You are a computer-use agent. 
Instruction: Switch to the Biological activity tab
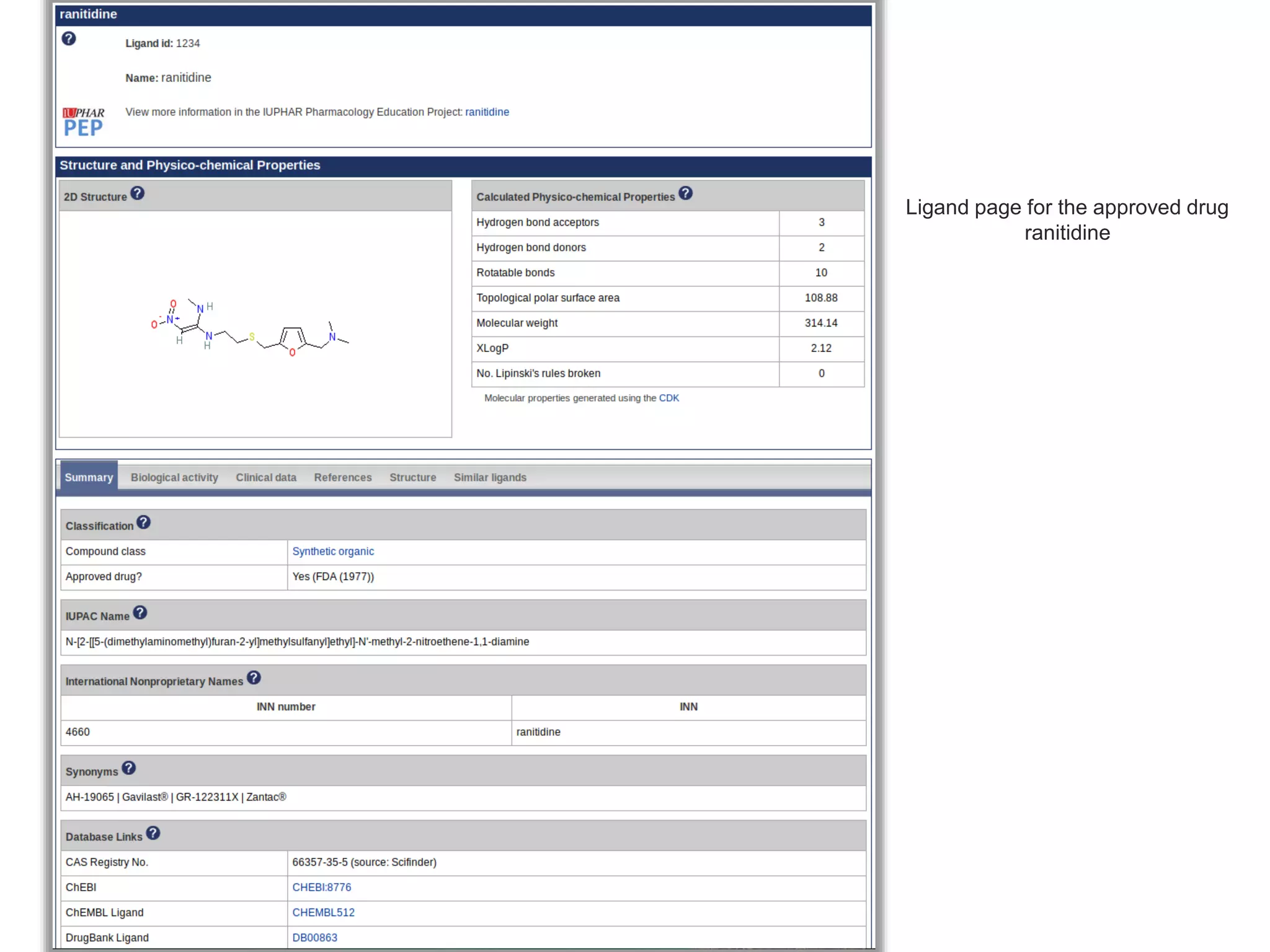click(x=174, y=477)
